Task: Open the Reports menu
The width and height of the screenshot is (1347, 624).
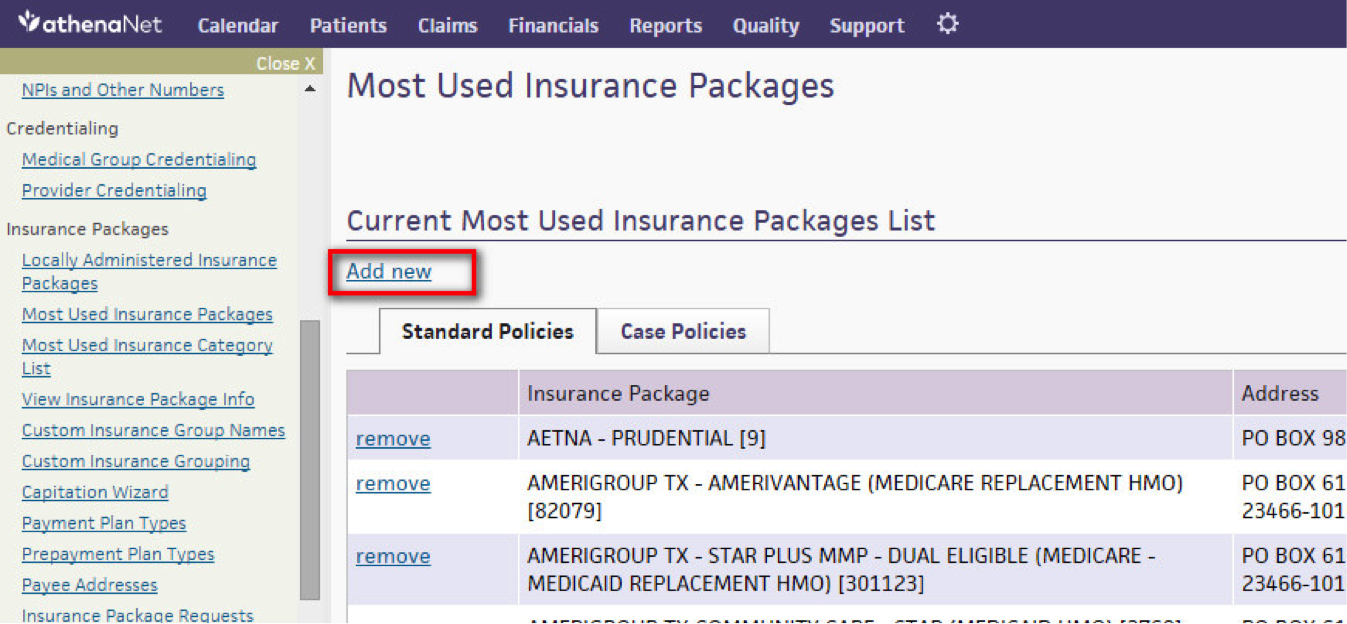Action: (x=665, y=26)
